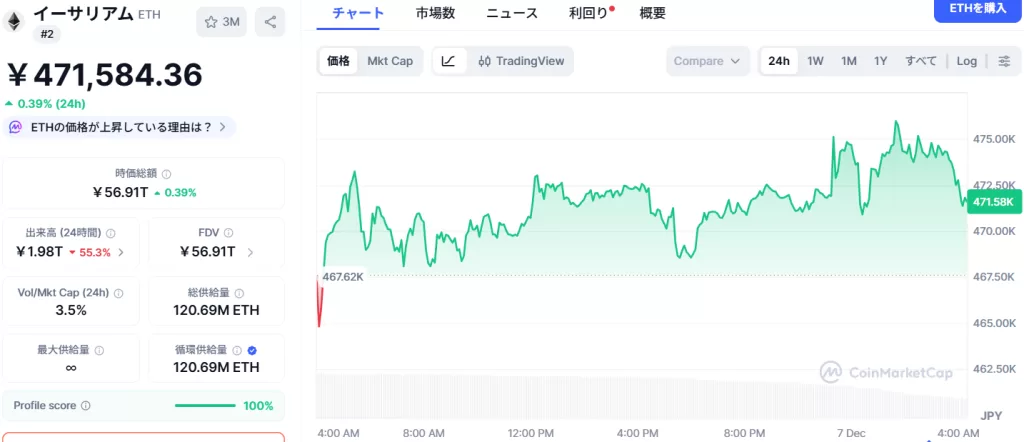Open chart settings sliders icon
The height and width of the screenshot is (442, 1024).
tap(1003, 61)
